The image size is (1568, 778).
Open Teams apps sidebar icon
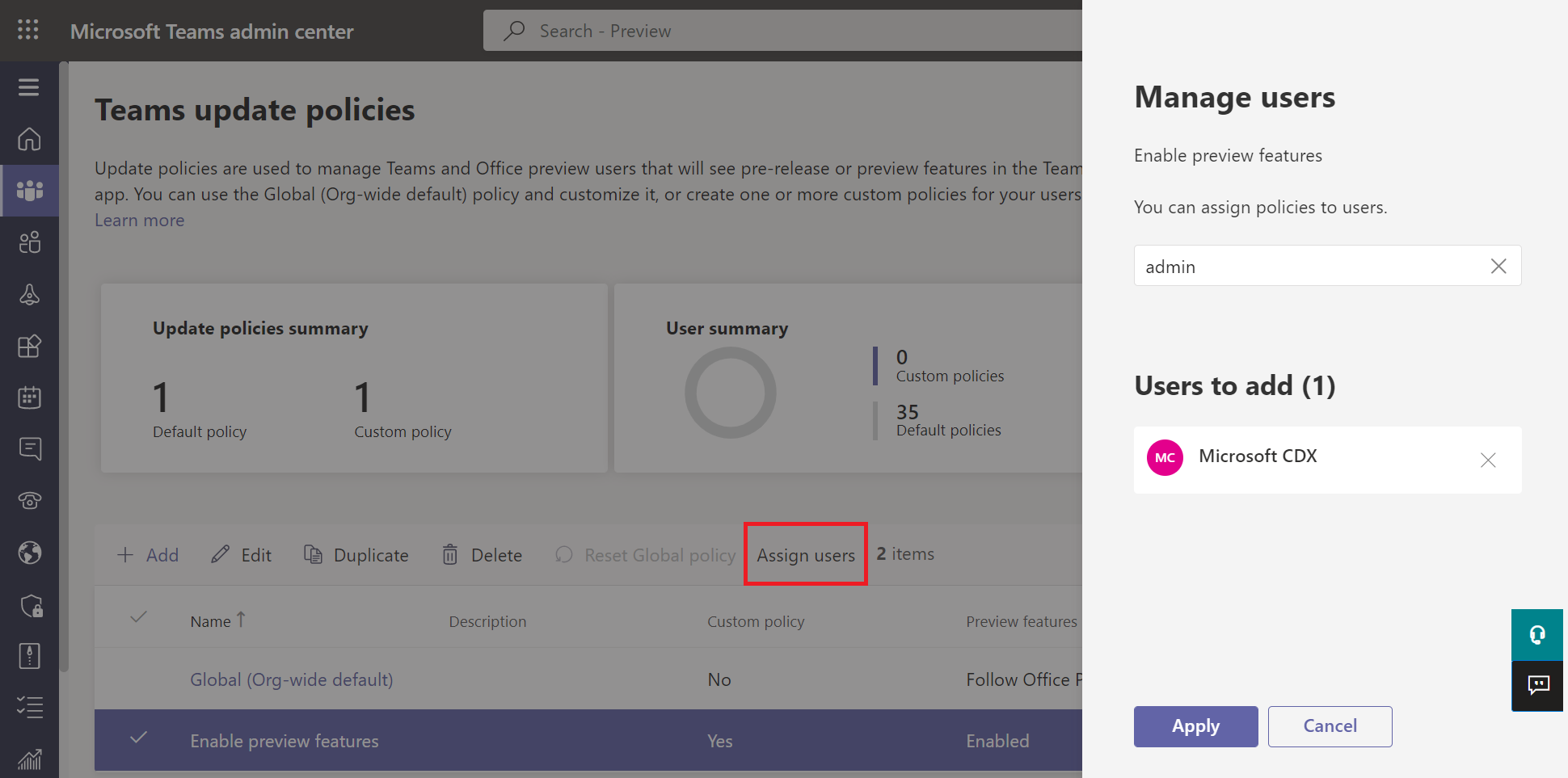click(x=29, y=346)
